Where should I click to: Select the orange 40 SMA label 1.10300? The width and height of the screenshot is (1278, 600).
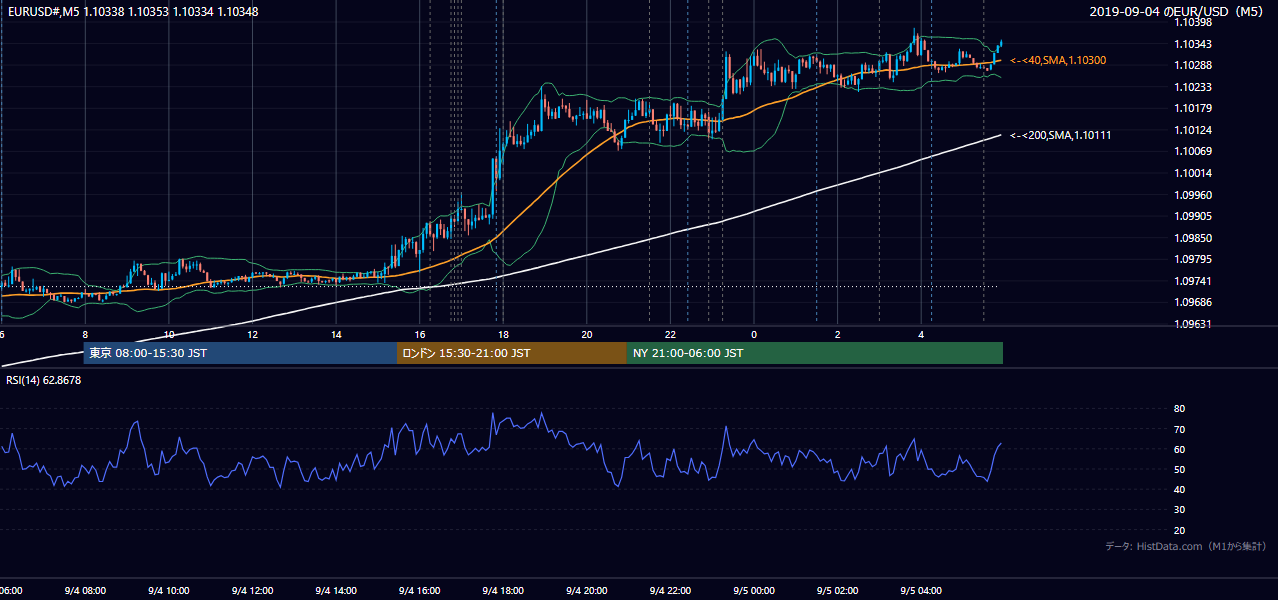[x=1058, y=61]
